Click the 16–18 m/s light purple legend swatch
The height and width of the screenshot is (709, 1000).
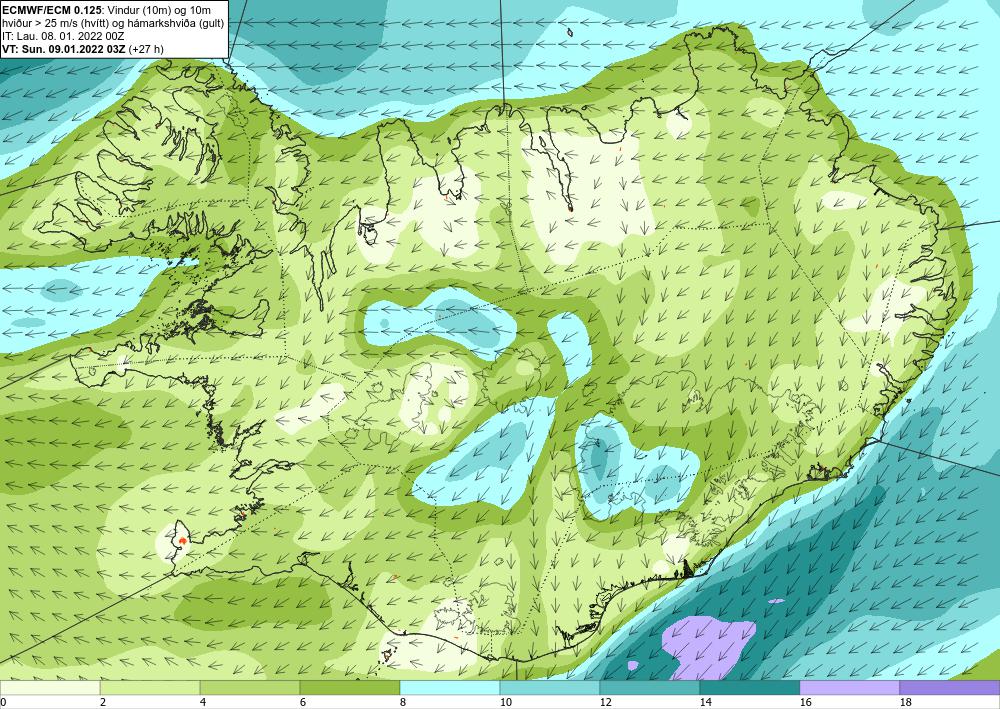click(x=849, y=687)
